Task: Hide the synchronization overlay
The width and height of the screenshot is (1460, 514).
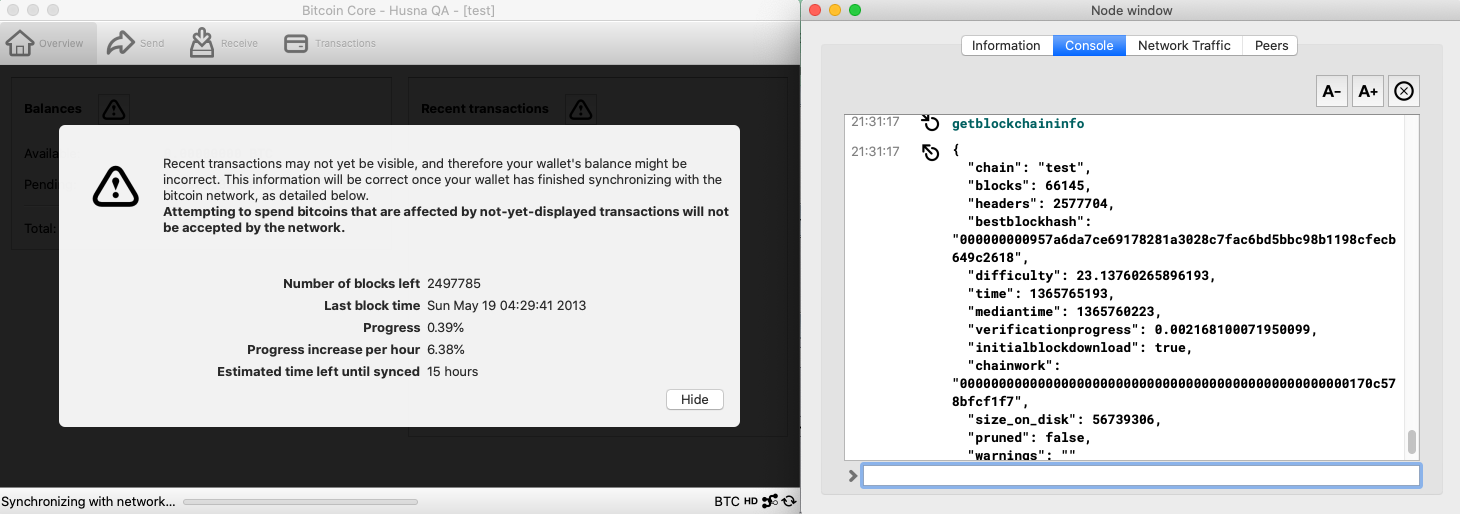Action: click(x=695, y=399)
